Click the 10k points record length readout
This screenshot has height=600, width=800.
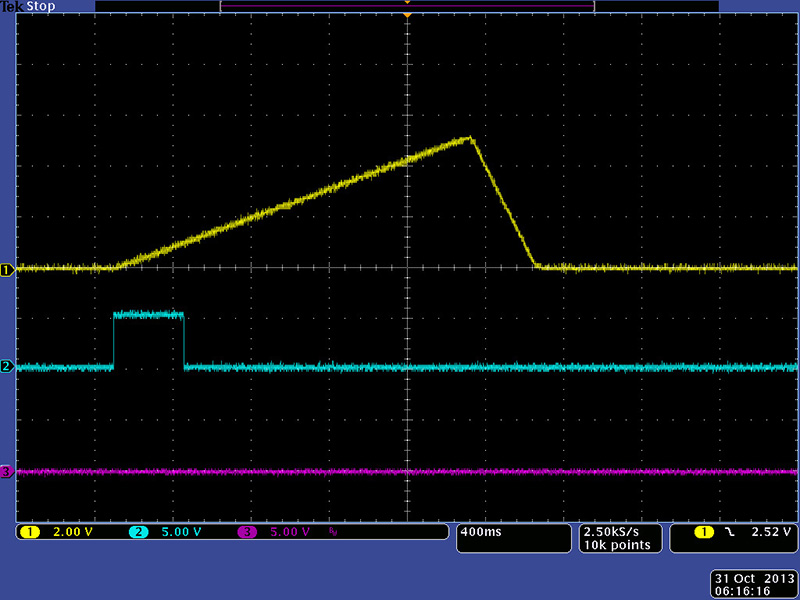(x=617, y=545)
